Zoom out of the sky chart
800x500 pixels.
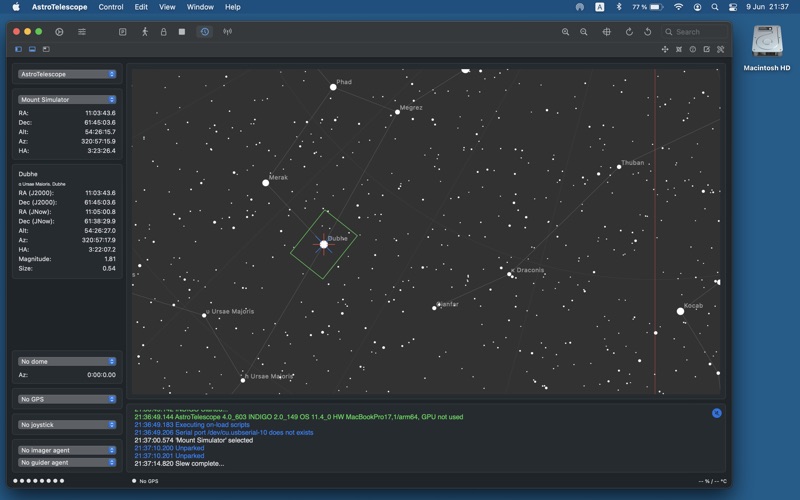click(584, 32)
